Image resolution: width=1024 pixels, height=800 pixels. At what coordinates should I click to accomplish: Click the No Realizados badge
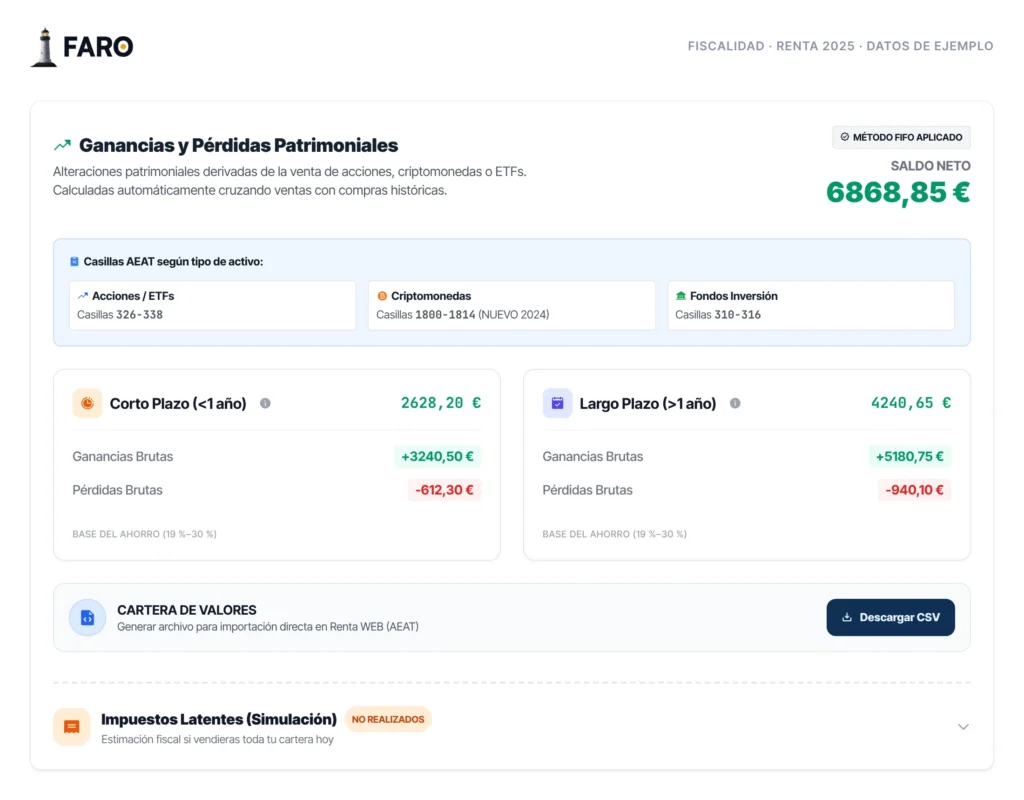click(x=388, y=719)
